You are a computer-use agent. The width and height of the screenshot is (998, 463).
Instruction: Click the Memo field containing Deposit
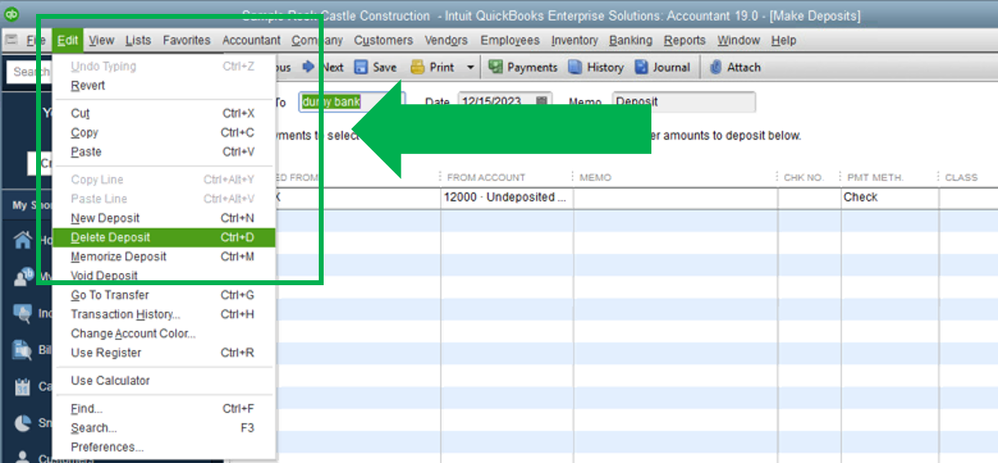[684, 102]
